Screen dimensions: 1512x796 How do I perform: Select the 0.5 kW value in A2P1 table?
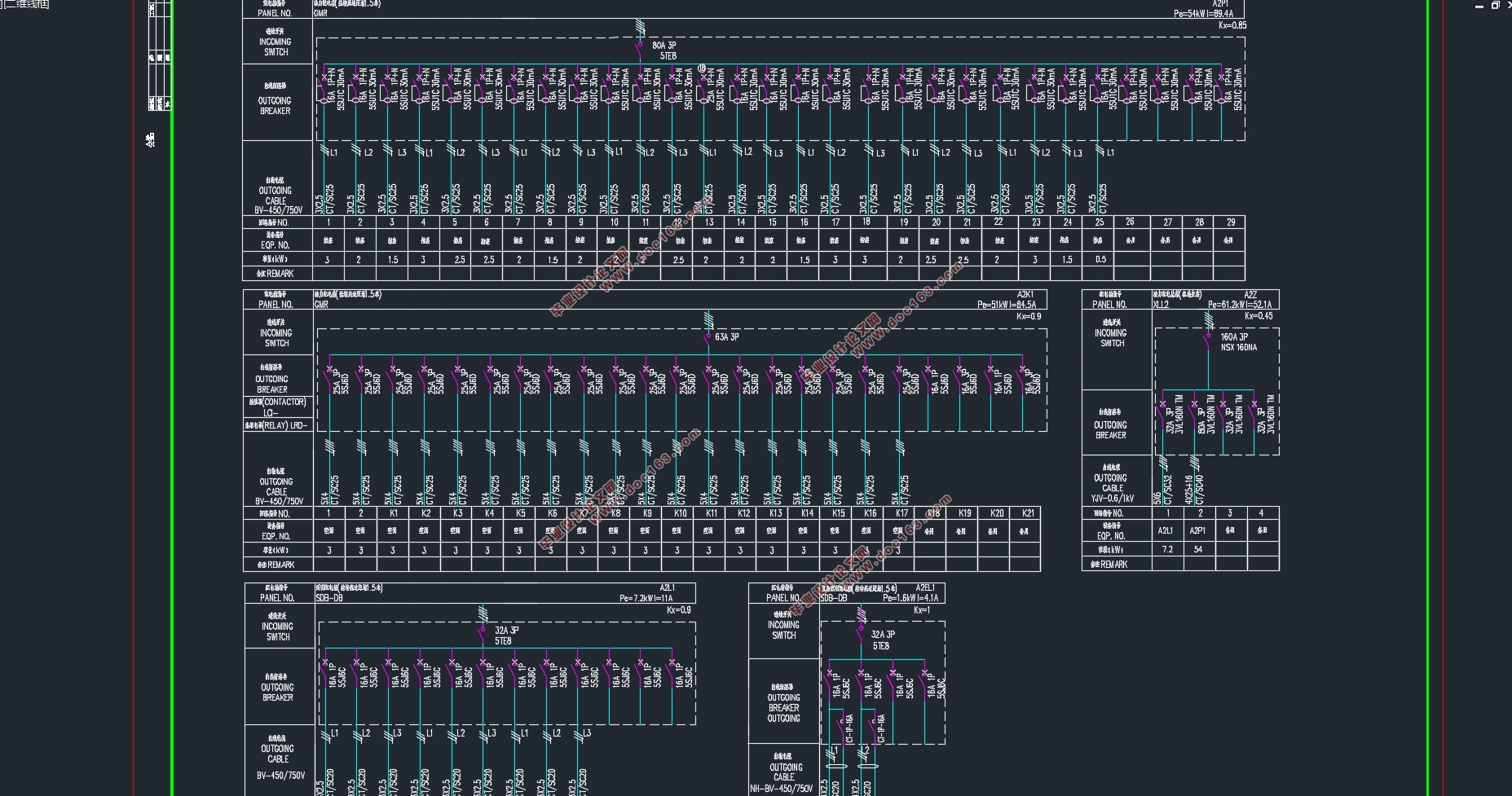[x=1100, y=259]
